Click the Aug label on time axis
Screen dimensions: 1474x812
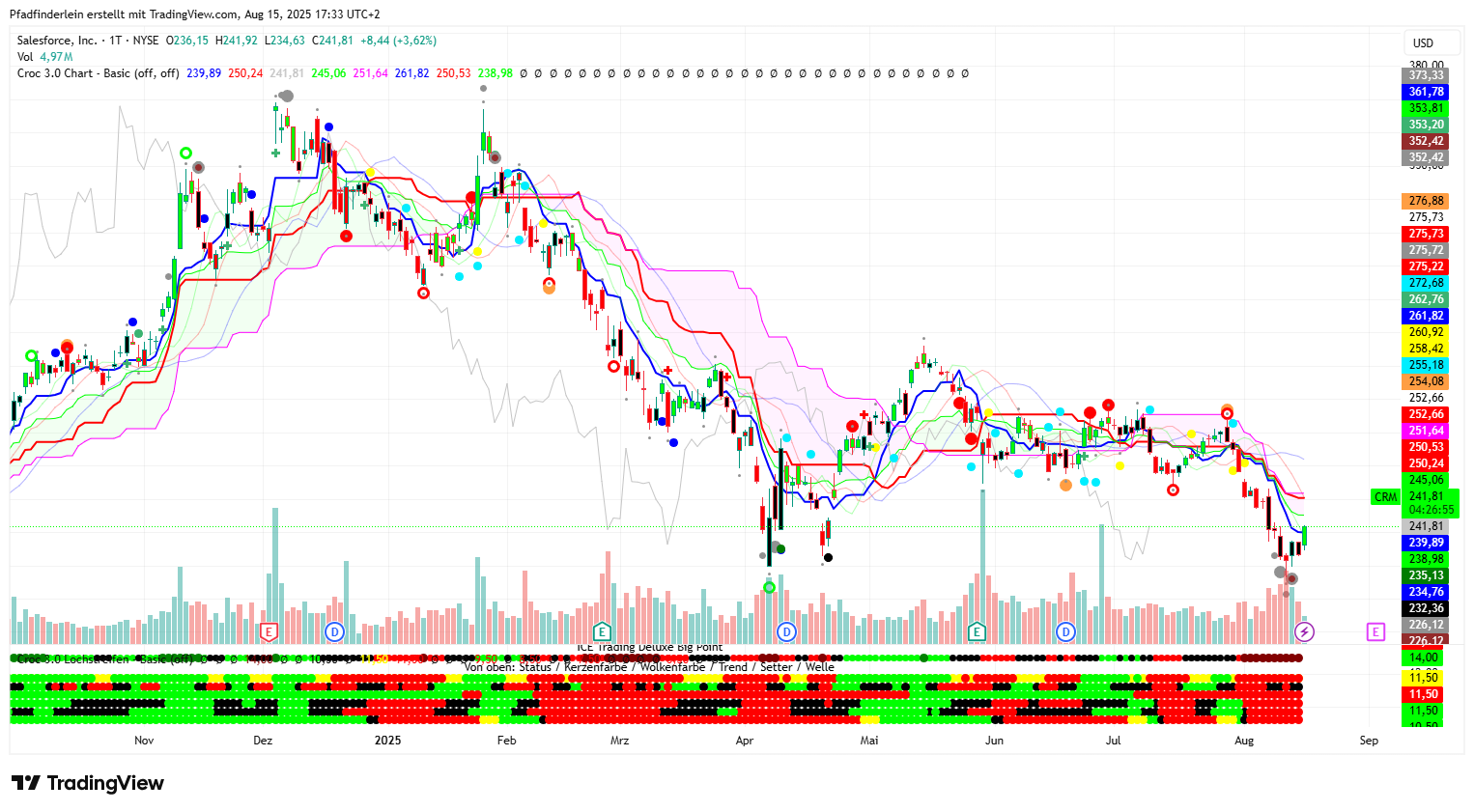tap(1244, 741)
